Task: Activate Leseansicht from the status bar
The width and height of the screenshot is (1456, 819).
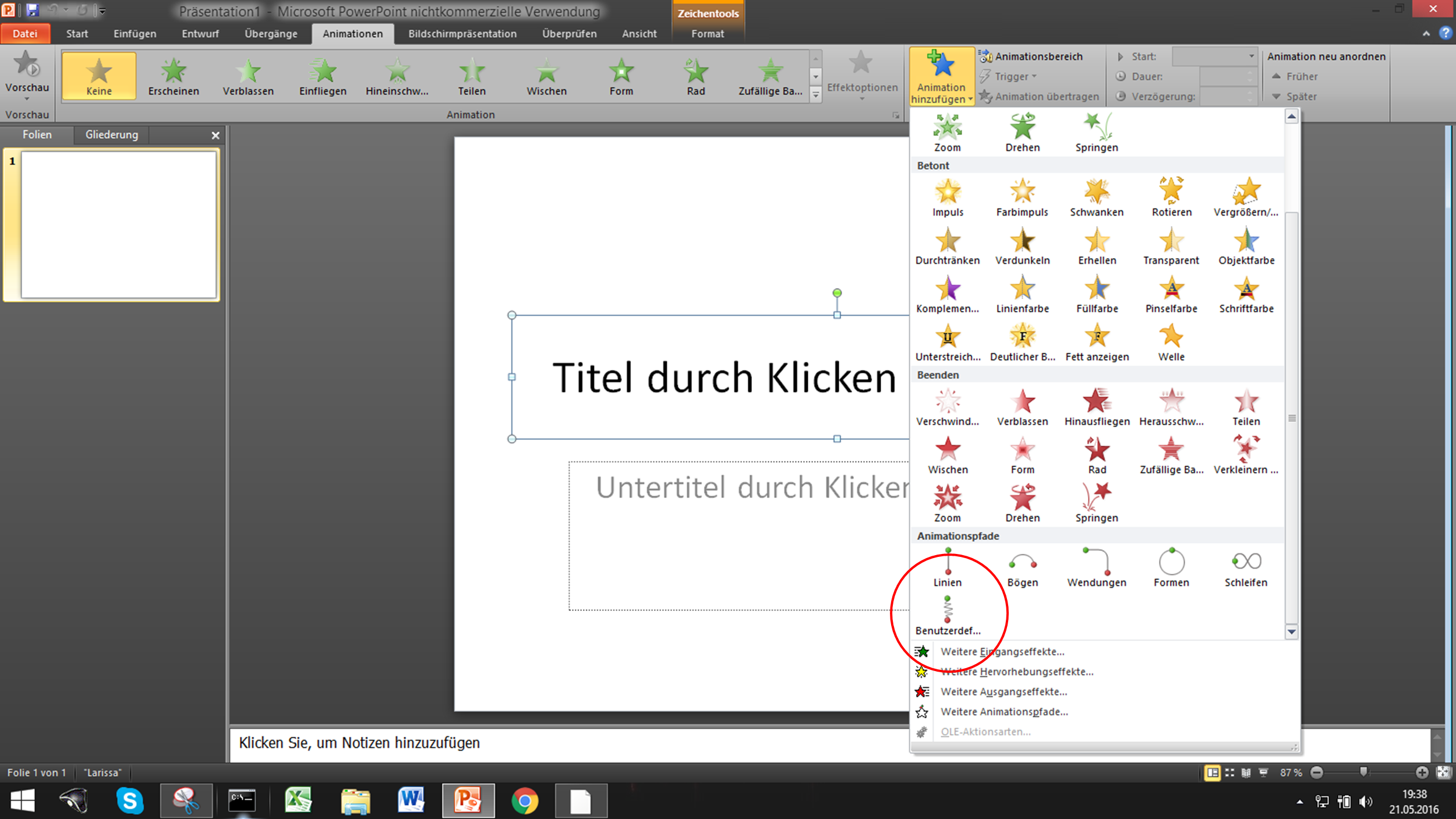Action: point(1246,772)
